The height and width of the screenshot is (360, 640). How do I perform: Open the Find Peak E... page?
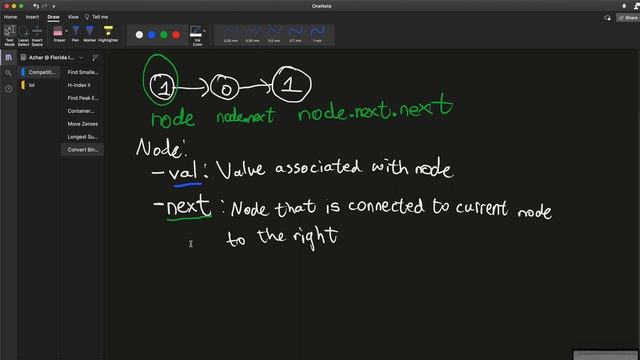point(82,98)
